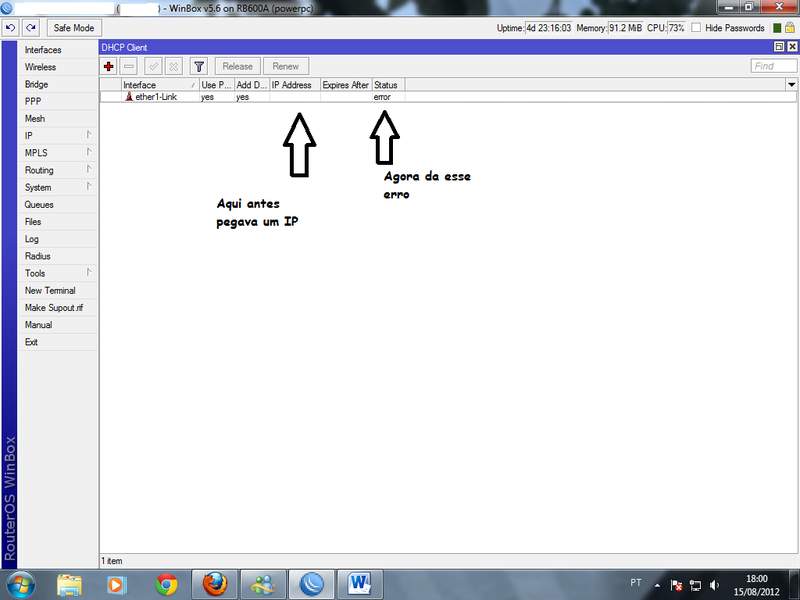800x600 pixels.
Task: Click the network tray icon
Action: pyautogui.click(x=695, y=585)
